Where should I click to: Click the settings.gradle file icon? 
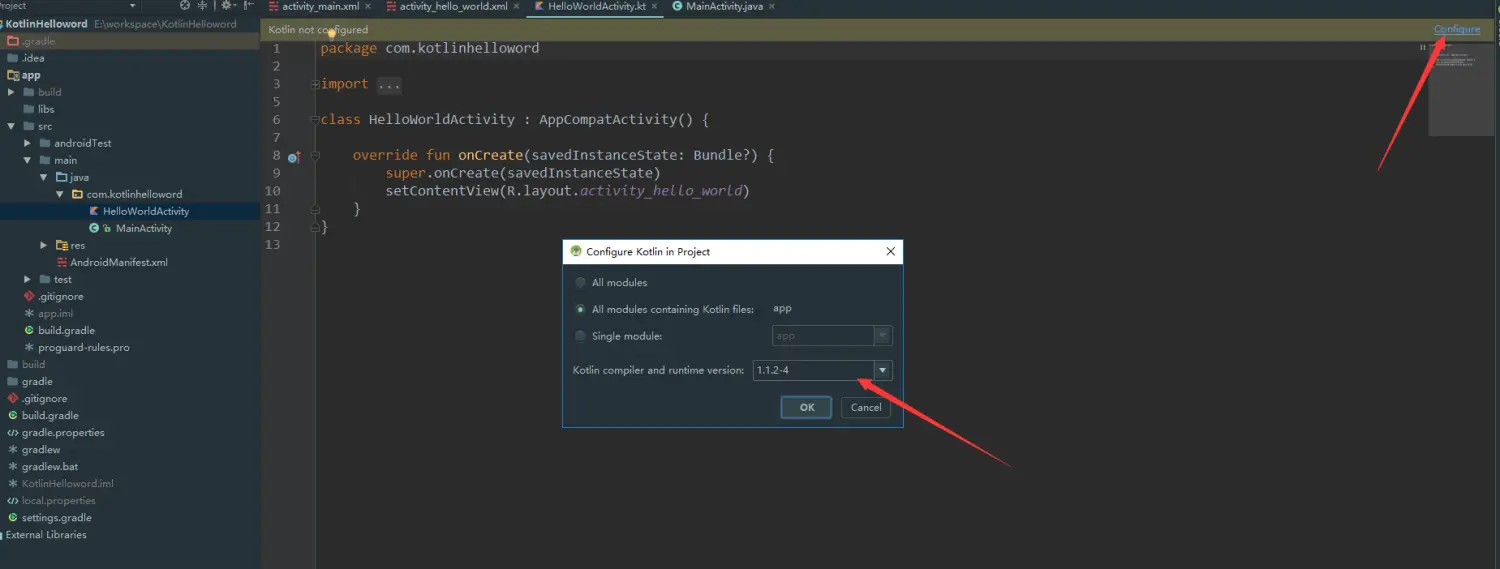click(x=13, y=518)
